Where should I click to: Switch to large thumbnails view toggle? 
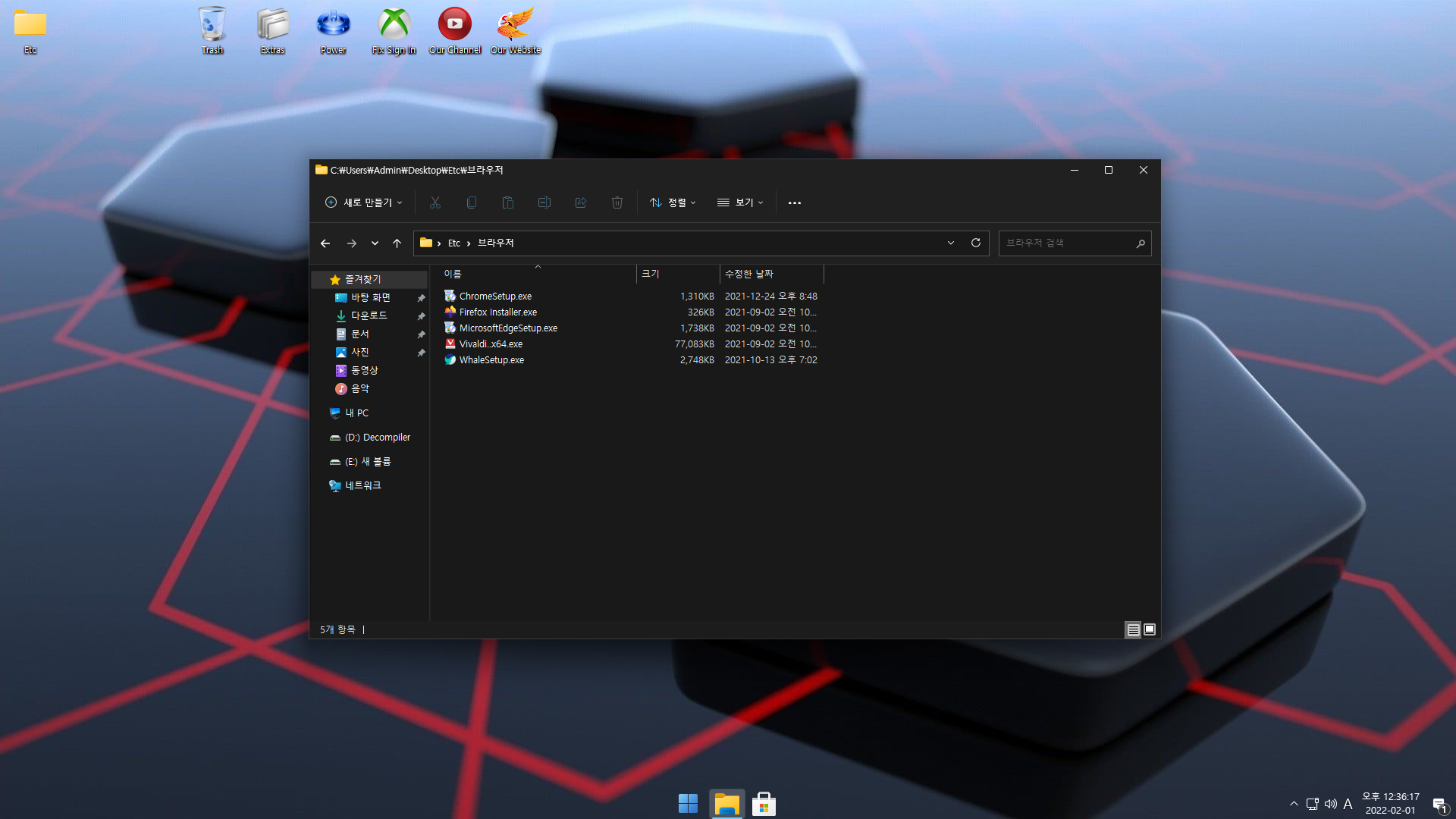tap(1150, 629)
